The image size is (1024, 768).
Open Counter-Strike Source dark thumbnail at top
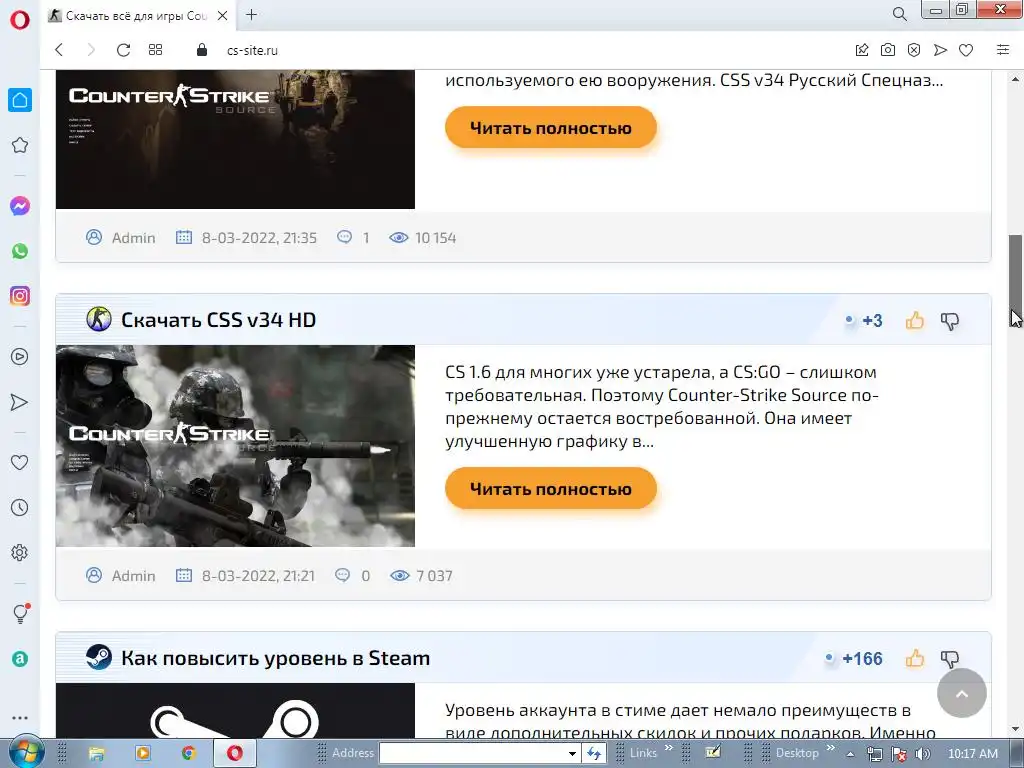click(x=235, y=139)
